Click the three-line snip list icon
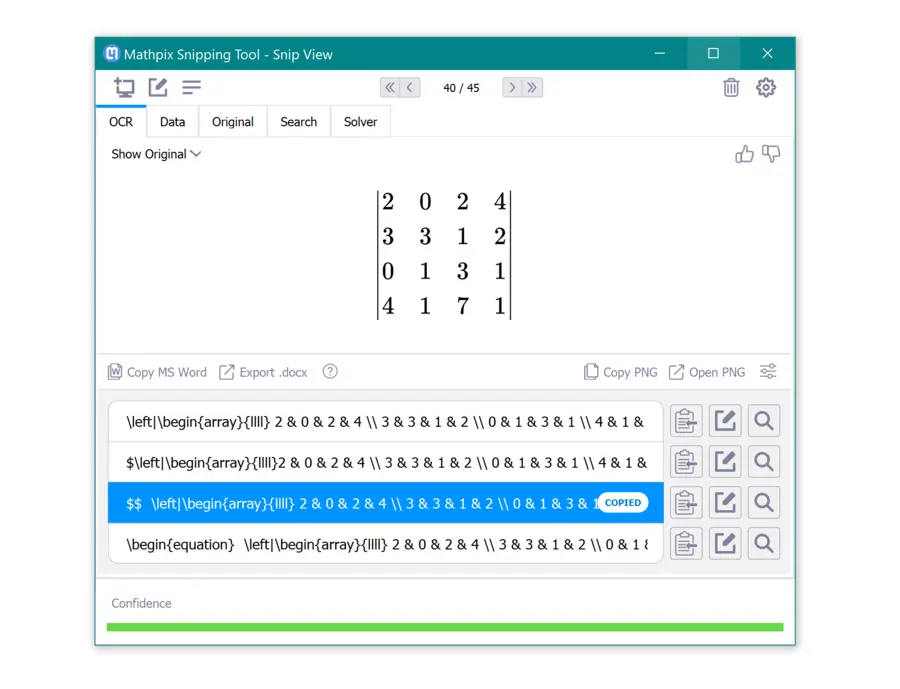This screenshot has height=689, width=900. click(191, 87)
